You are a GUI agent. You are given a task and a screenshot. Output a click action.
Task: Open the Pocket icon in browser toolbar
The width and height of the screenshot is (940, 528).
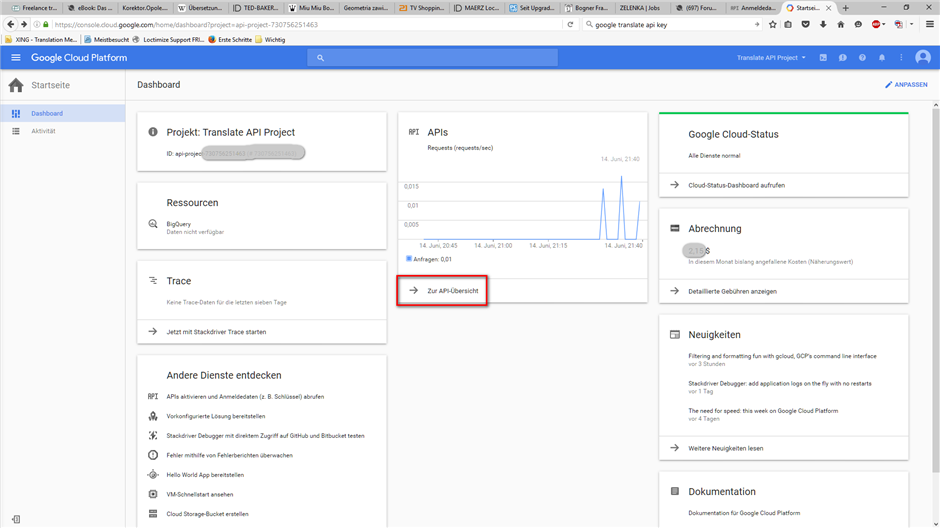coord(806,25)
